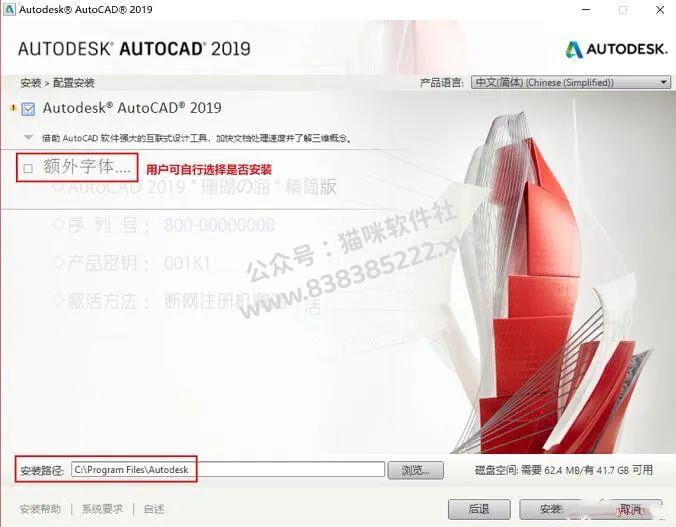
Task: Click the language dropdown arrow
Action: coord(664,82)
